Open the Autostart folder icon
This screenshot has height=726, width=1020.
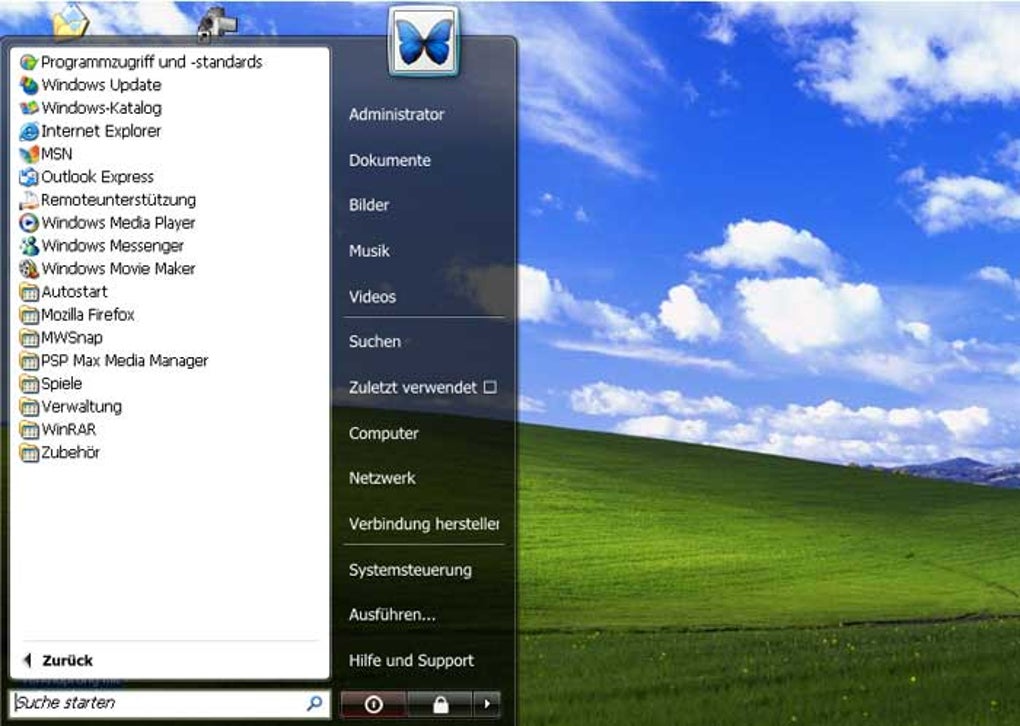(29, 292)
